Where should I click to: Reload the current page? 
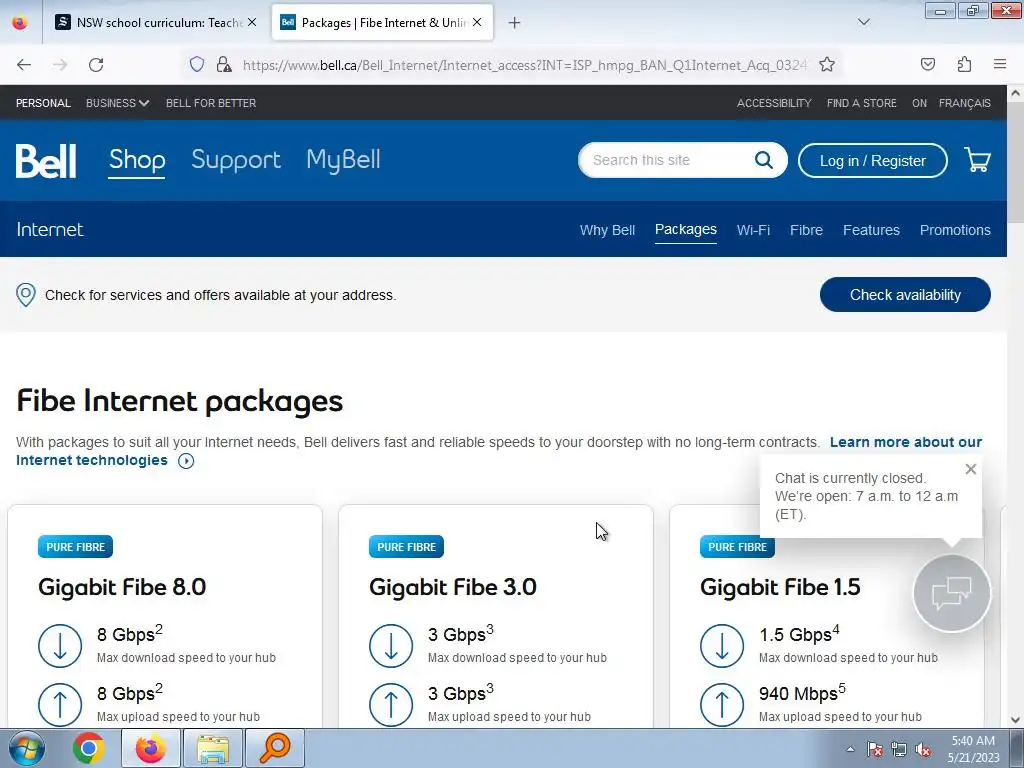click(96, 65)
